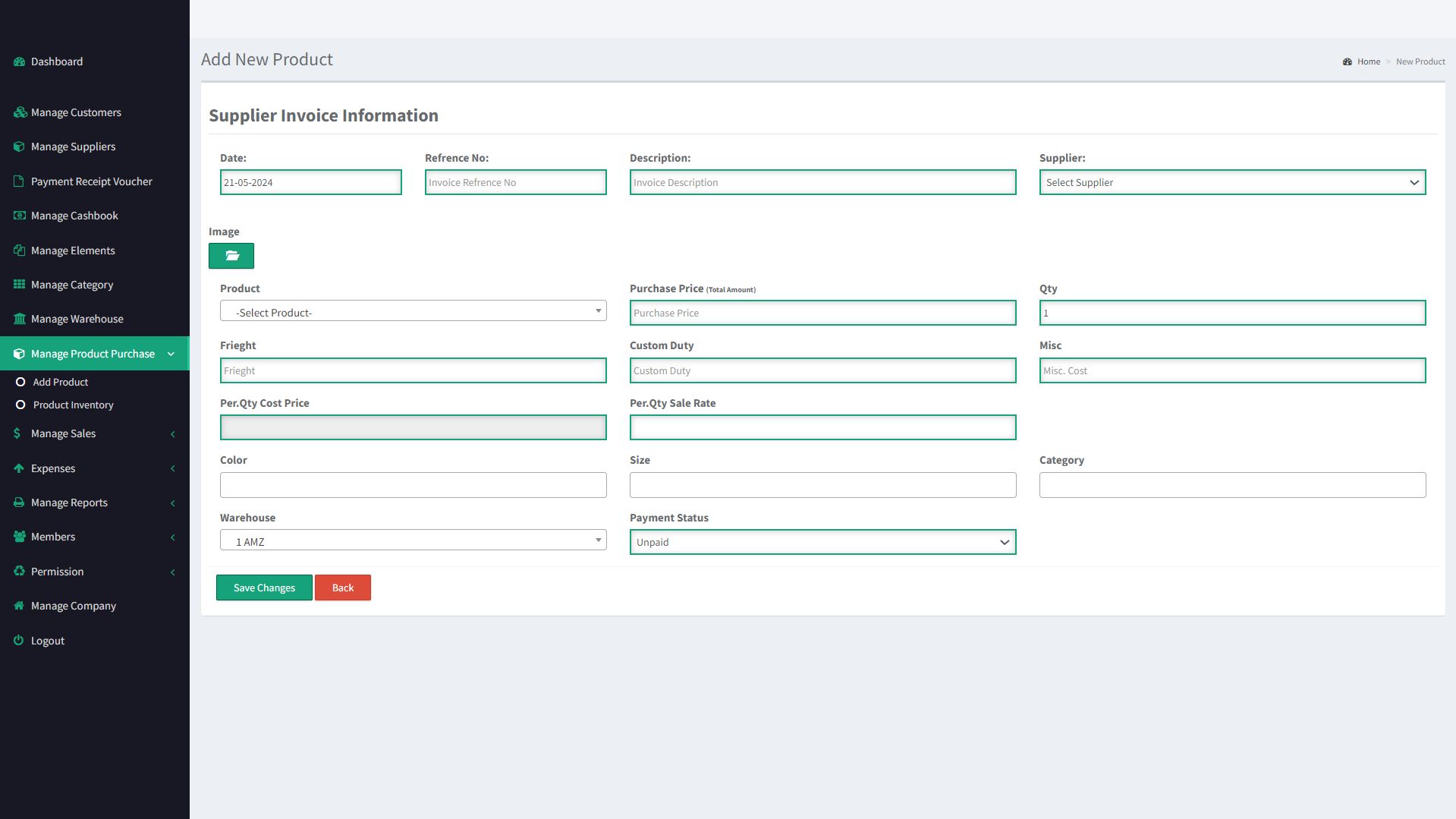Viewport: 1456px width, 819px height.
Task: Expand the Members submenu arrow
Action: point(173,537)
